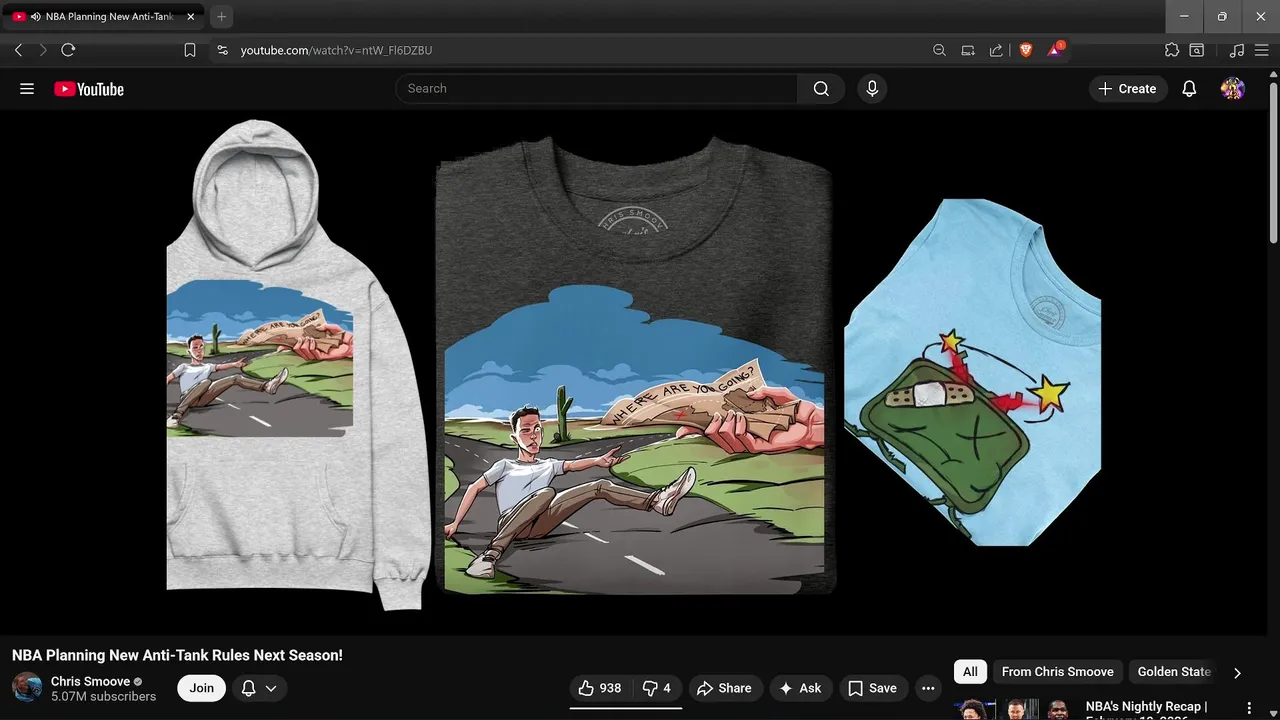
Task: Open notification preferences dropdown for channel
Action: (260, 688)
